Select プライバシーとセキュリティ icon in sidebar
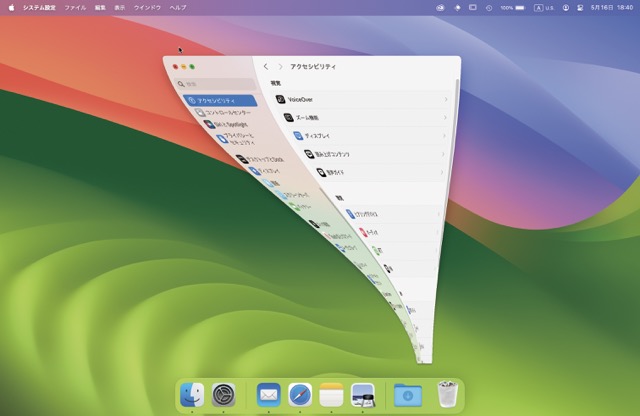This screenshot has height=416, width=640. (x=222, y=138)
